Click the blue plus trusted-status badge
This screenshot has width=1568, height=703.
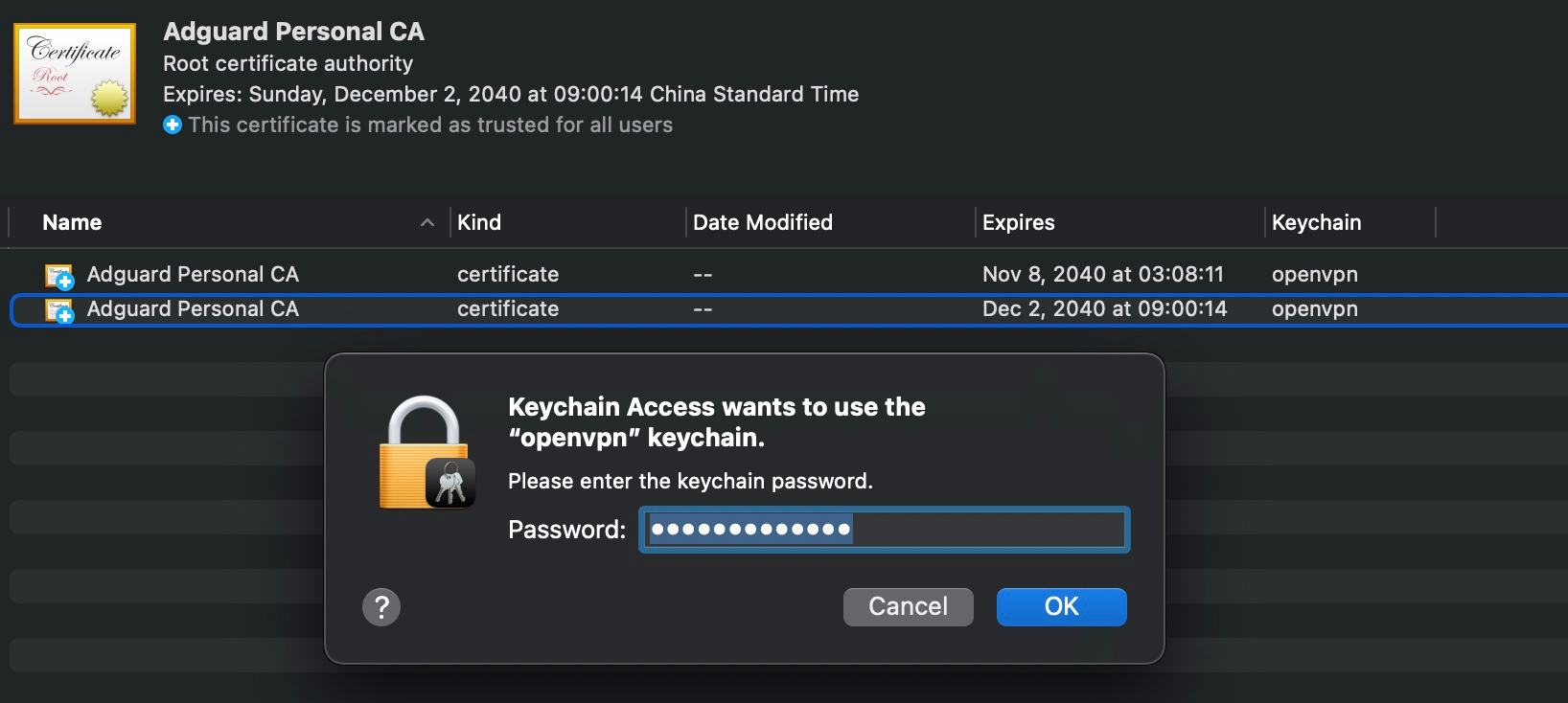point(173,125)
